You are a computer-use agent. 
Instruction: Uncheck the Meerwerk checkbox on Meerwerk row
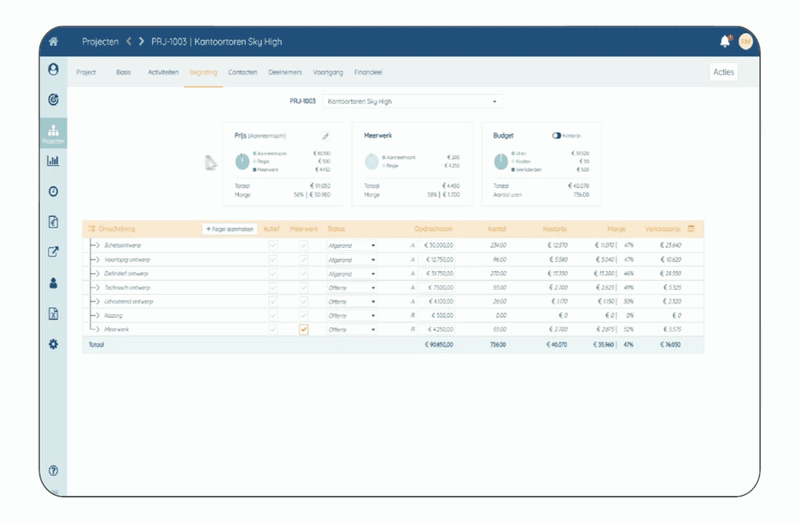point(304,329)
